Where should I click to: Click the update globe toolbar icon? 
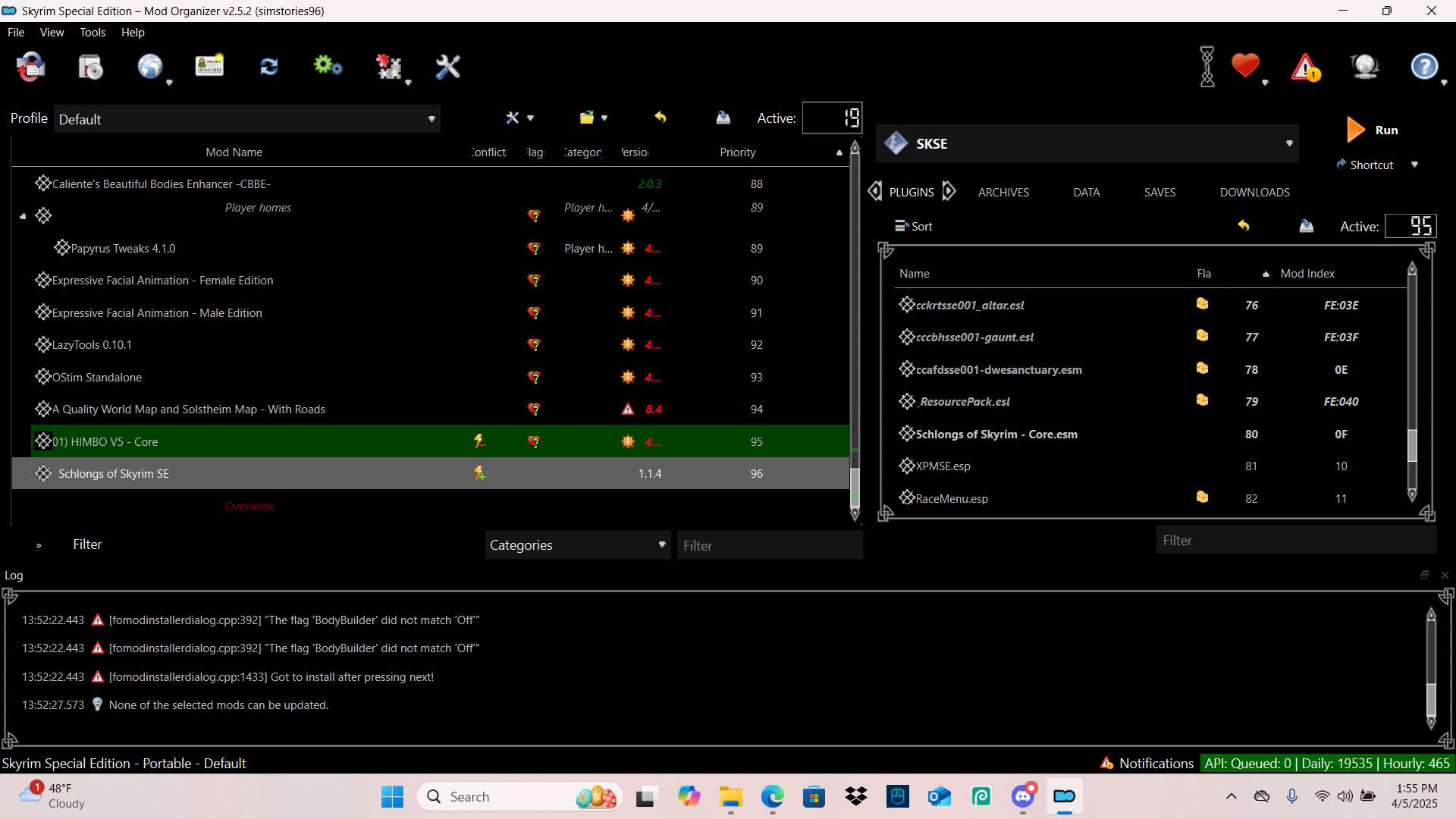tap(1365, 67)
